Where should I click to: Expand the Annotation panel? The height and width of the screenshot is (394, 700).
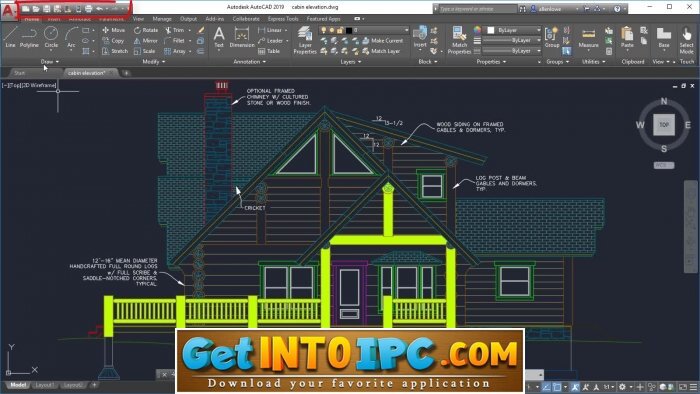pos(250,62)
